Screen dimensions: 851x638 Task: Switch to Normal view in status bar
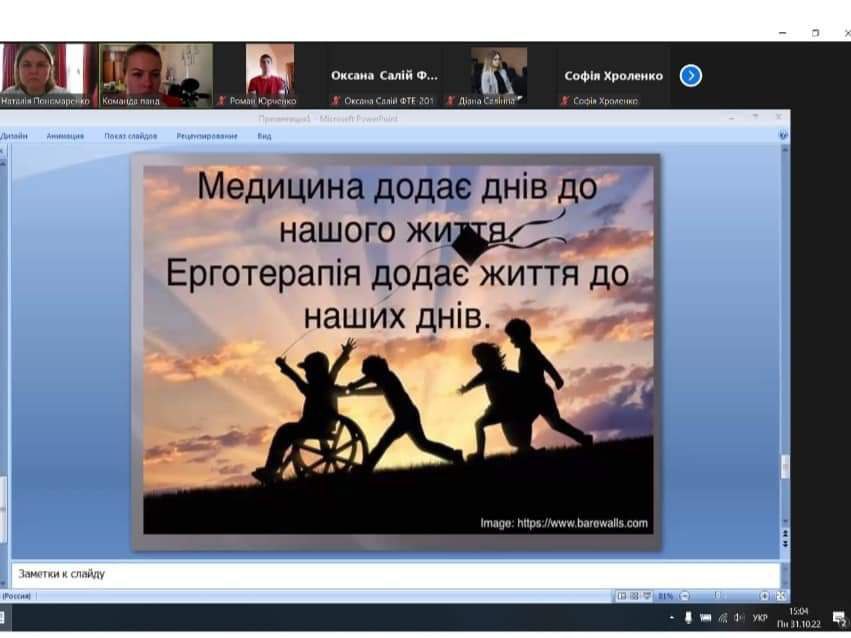(621, 596)
